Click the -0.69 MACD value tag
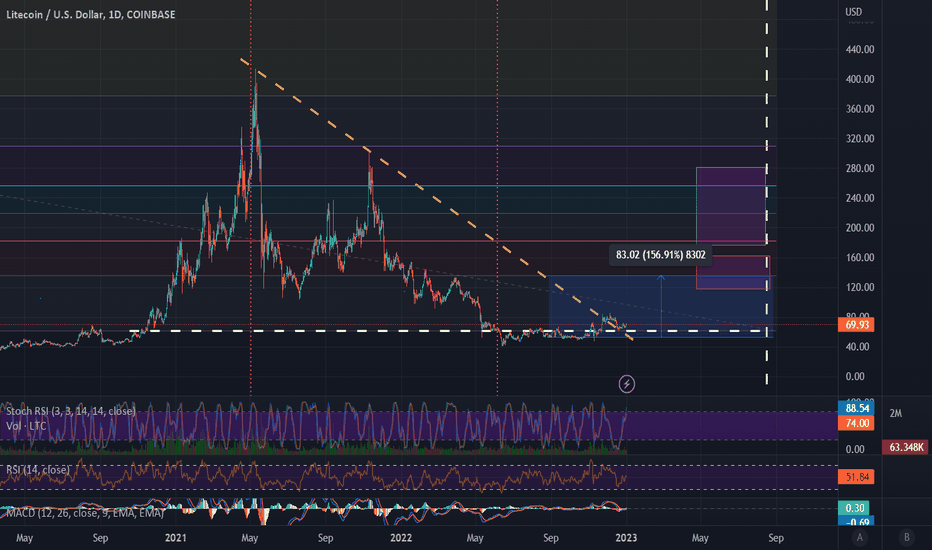Viewport: 932px width, 550px height. pos(854,521)
